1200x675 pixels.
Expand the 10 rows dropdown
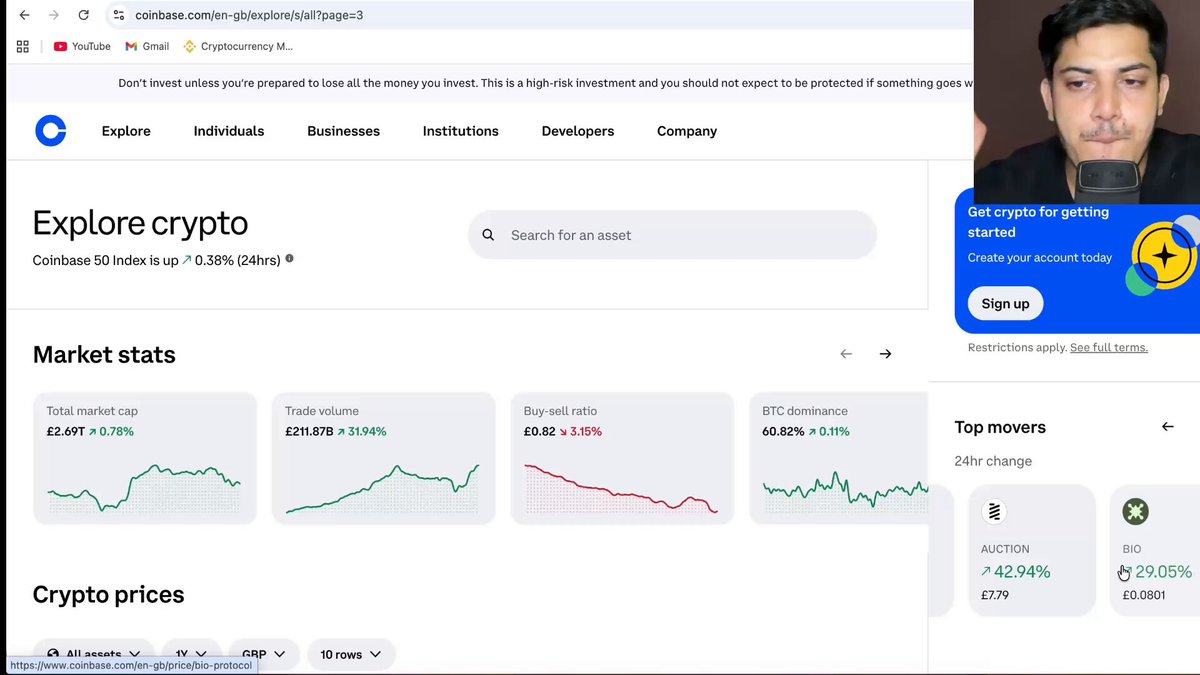coord(351,654)
